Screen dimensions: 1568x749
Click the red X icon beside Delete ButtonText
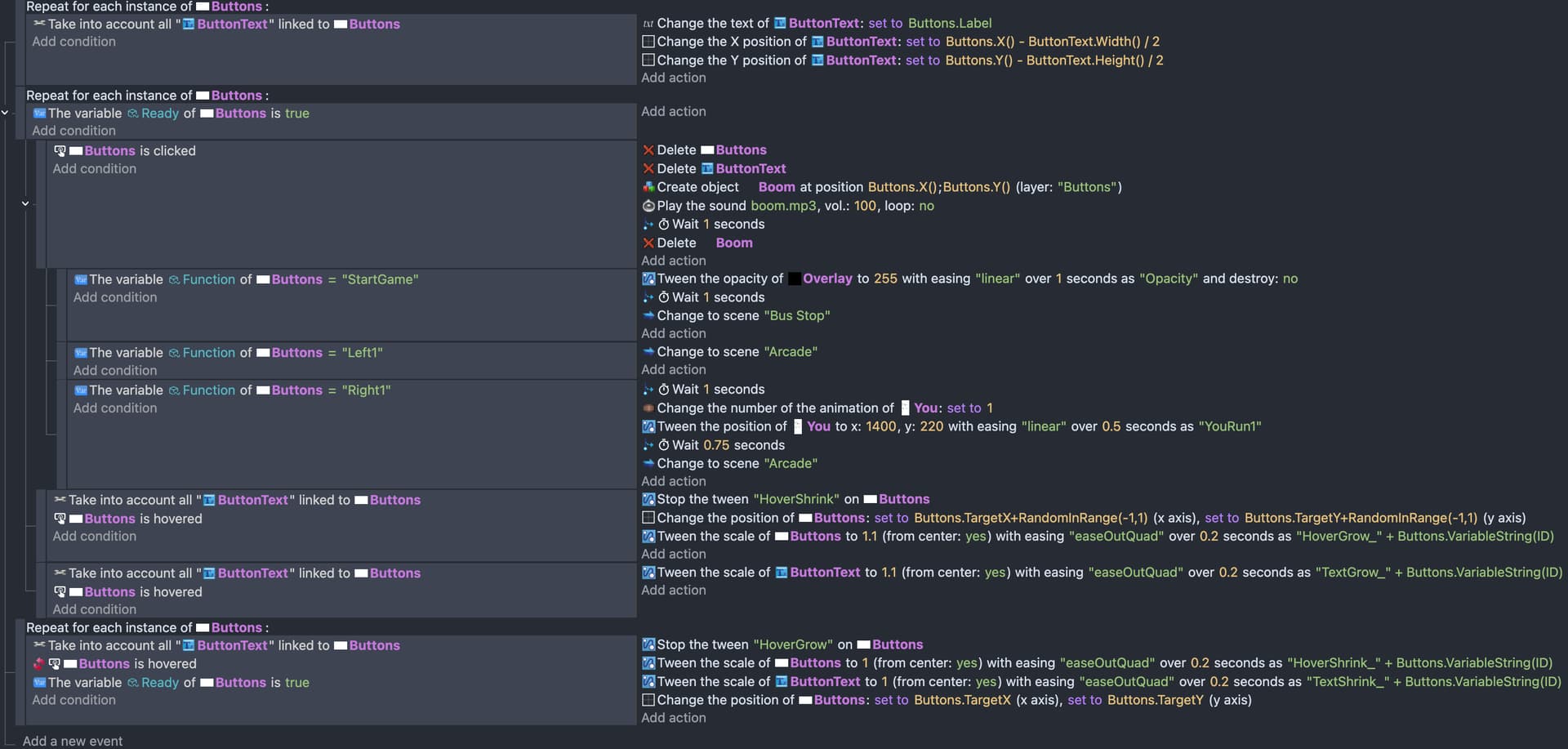648,169
